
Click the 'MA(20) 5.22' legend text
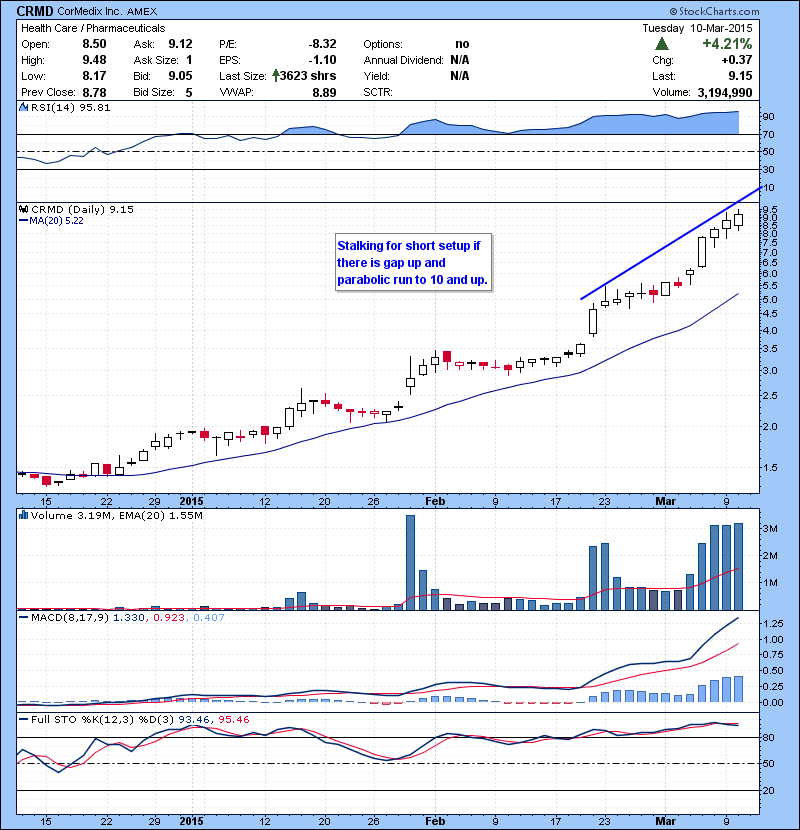(x=56, y=221)
